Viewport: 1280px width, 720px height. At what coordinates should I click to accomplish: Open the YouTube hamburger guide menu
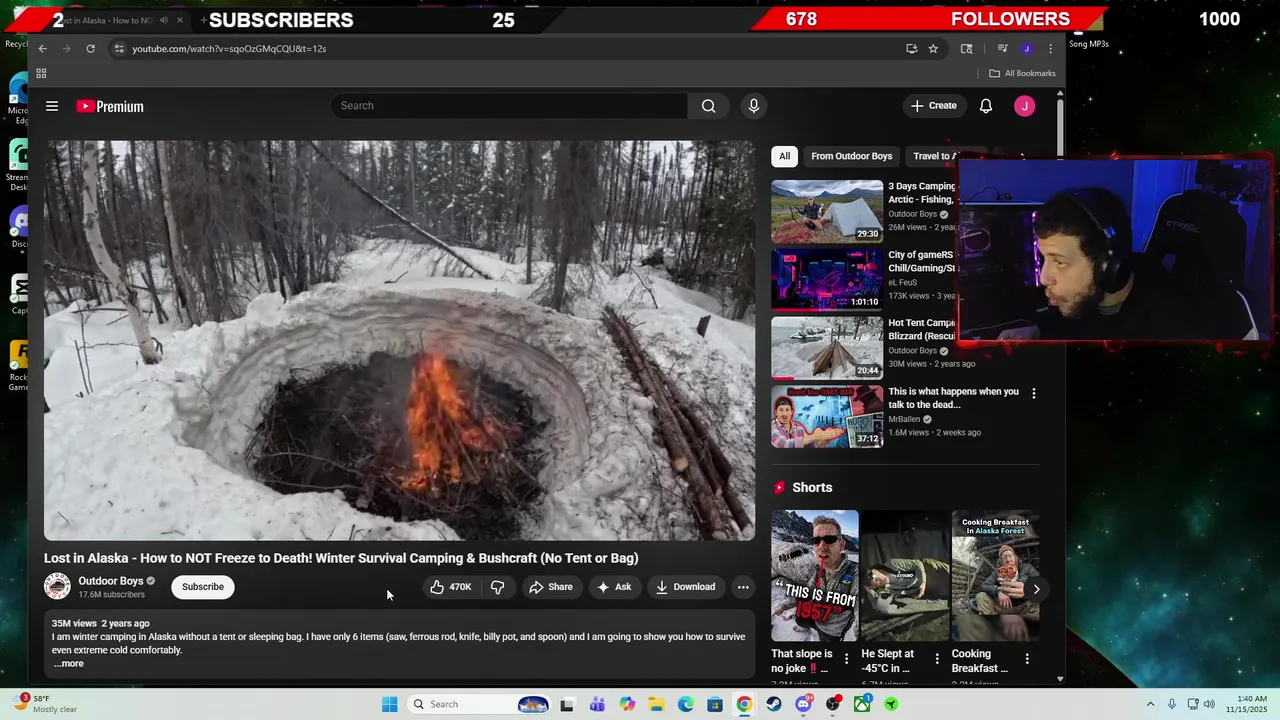(52, 106)
